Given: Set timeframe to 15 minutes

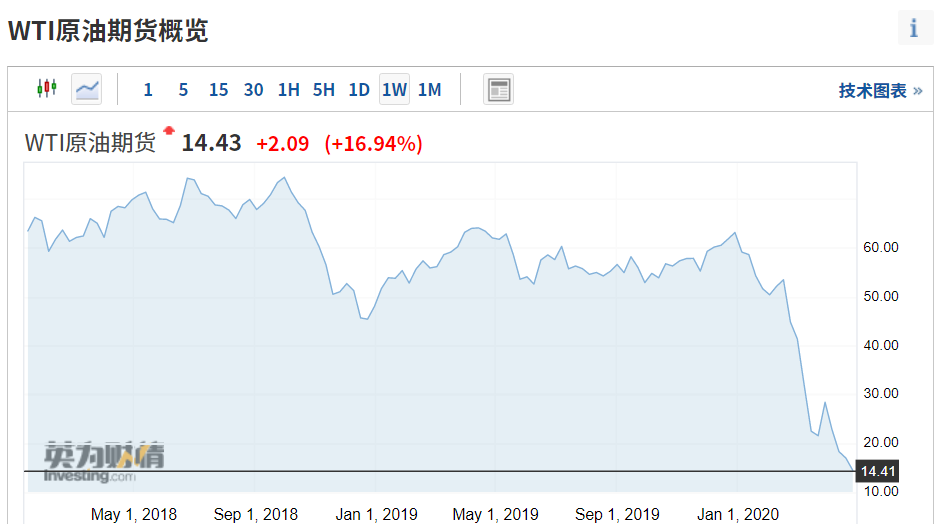Looking at the screenshot, I should [x=218, y=90].
